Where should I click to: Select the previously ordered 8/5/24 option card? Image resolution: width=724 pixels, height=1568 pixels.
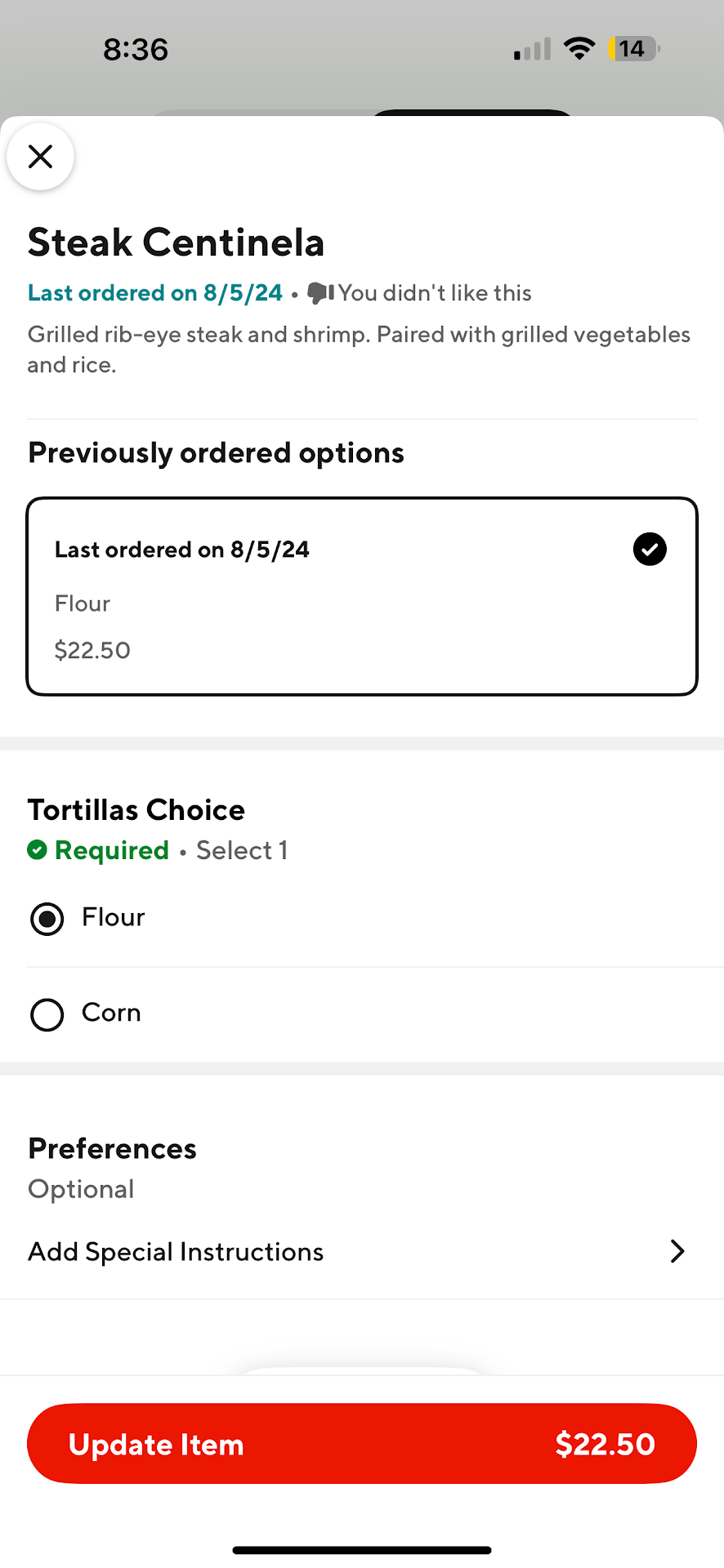(x=362, y=596)
